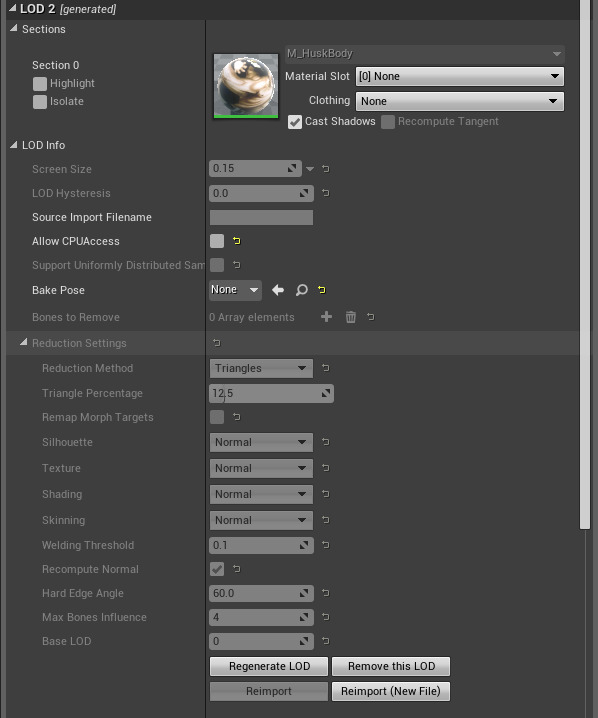
Task: Click M_HuskBody material thumbnail
Action: coord(246,86)
